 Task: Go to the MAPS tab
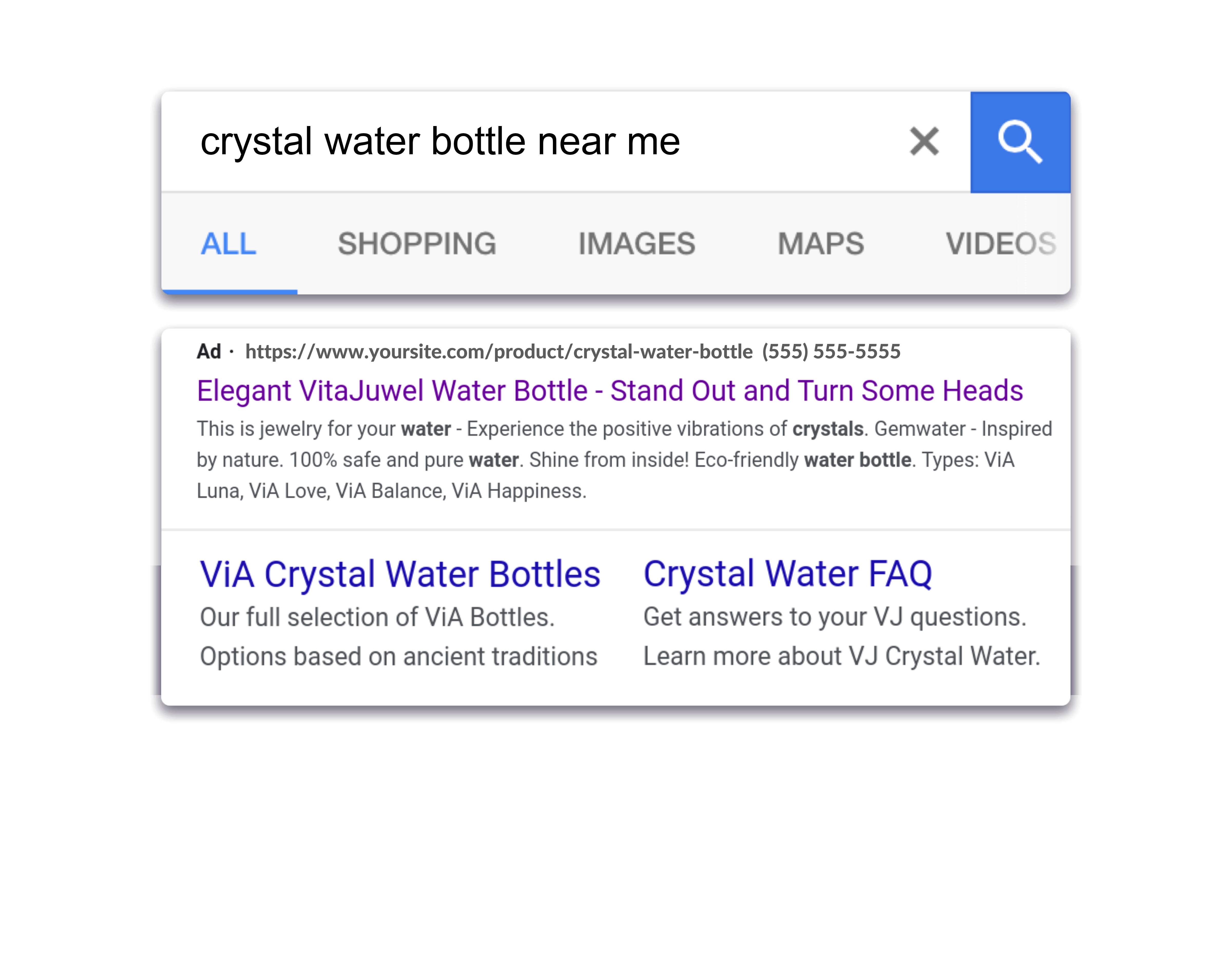(821, 244)
